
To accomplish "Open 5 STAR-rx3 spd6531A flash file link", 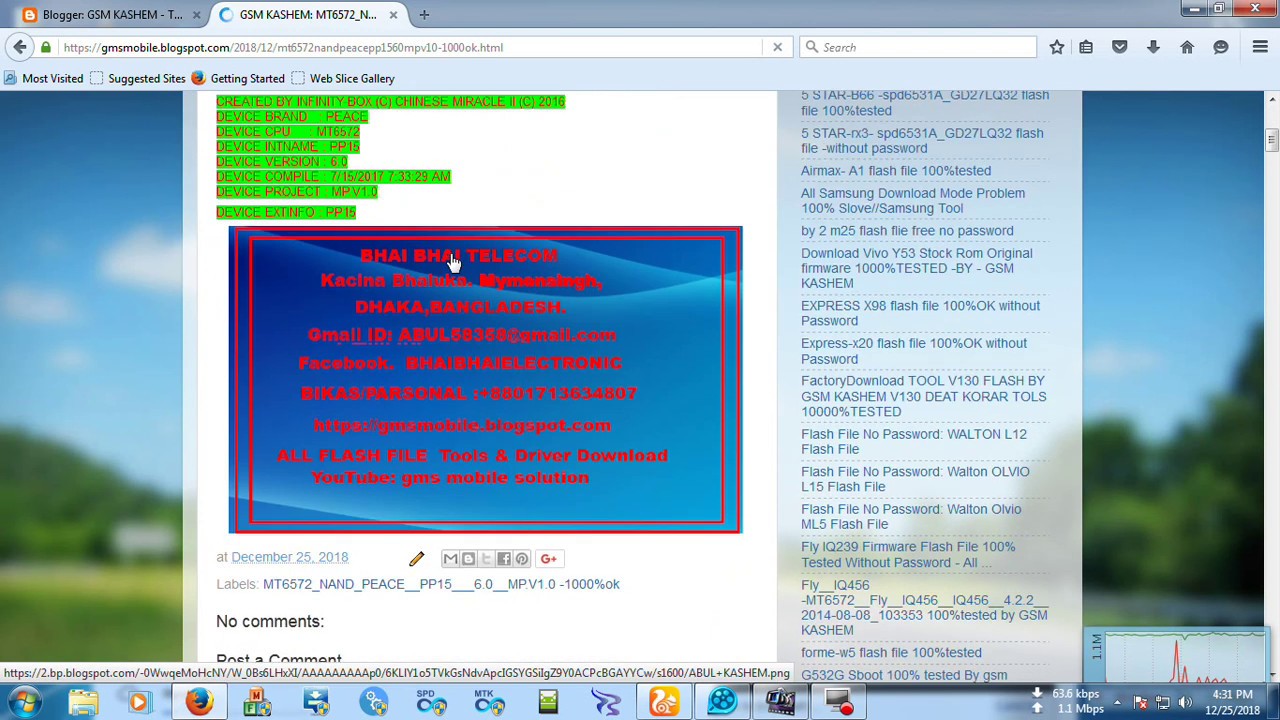I will (x=922, y=140).
